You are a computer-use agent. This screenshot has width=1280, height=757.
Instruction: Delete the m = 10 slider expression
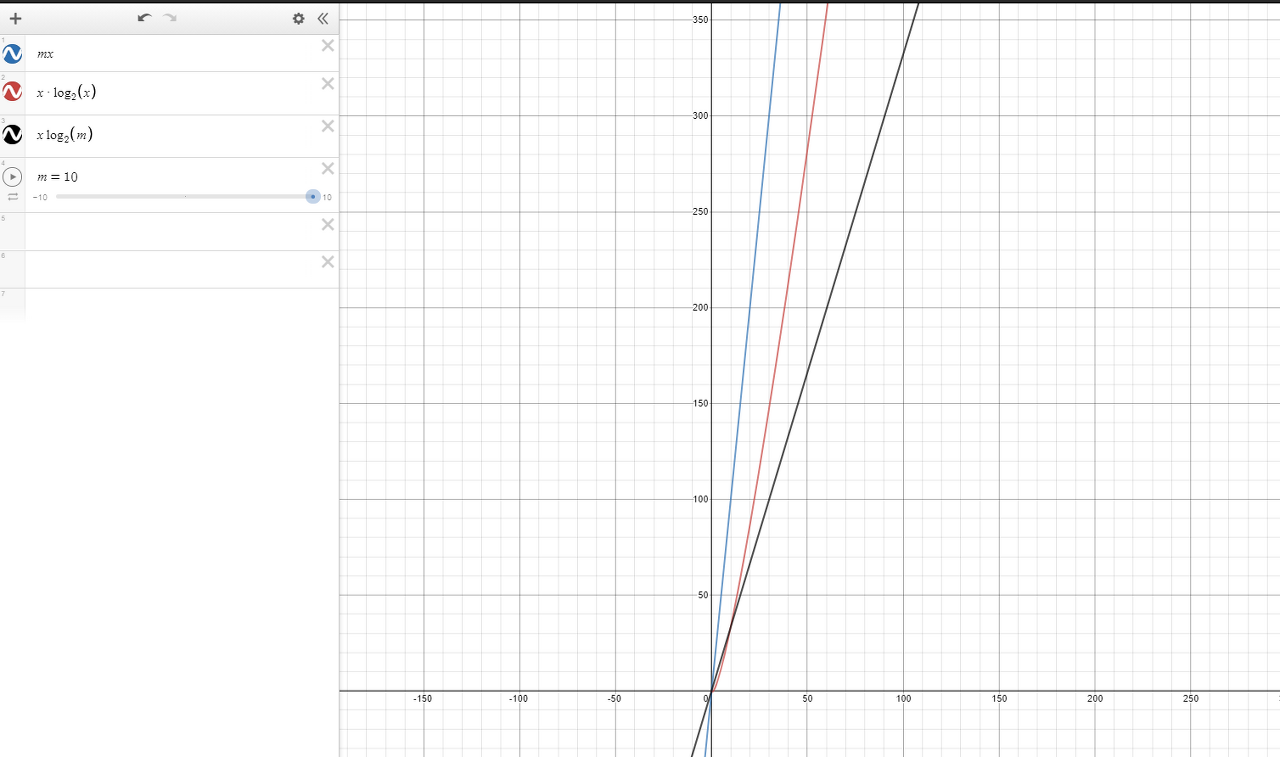(328, 168)
